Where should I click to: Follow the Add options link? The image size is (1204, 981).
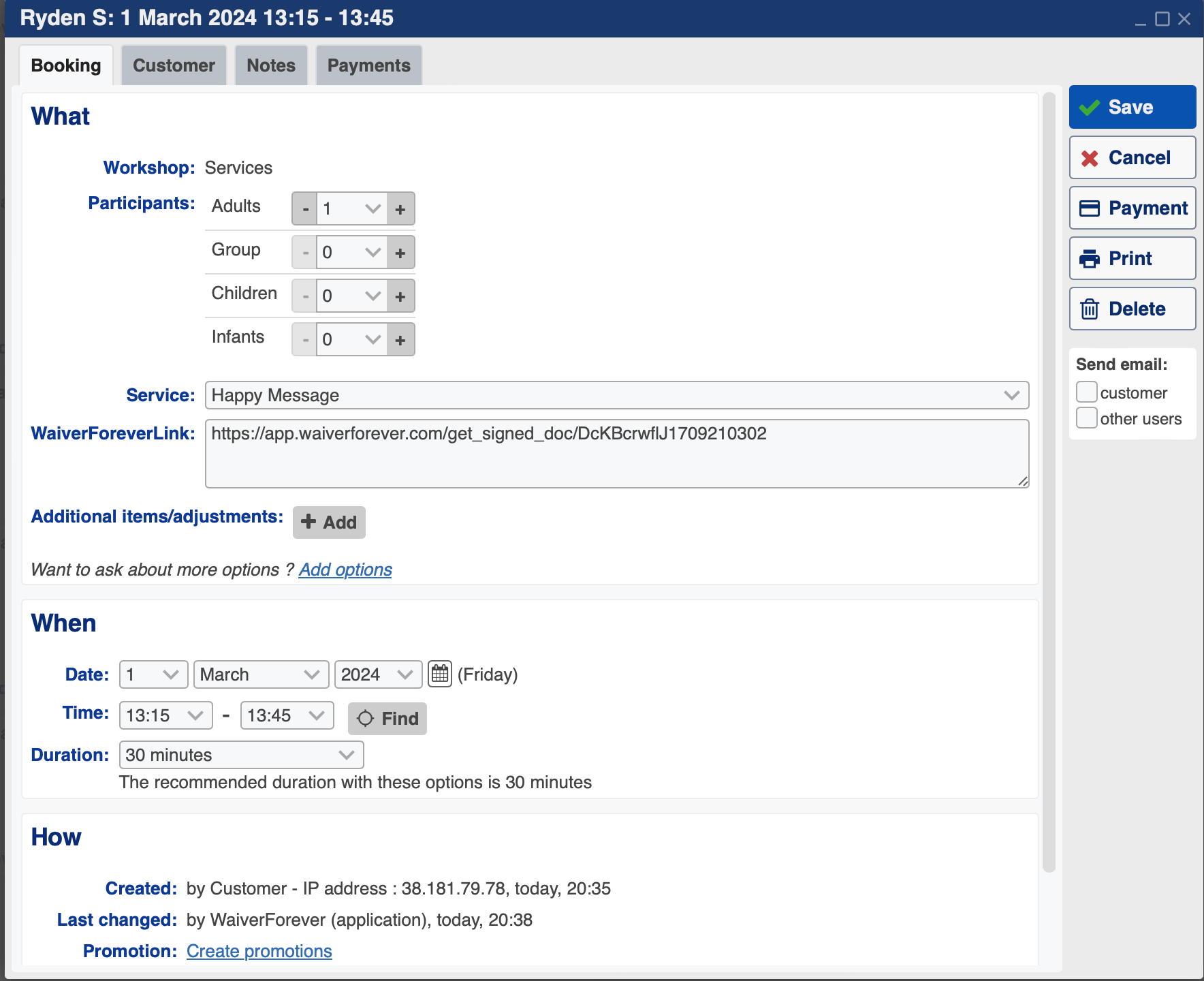[345, 570]
